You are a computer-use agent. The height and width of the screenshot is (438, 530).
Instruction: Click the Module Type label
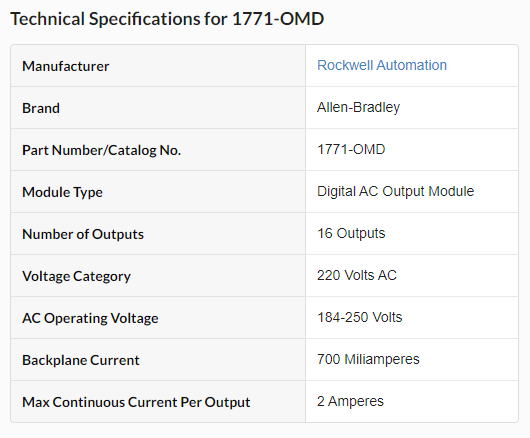pyautogui.click(x=62, y=192)
